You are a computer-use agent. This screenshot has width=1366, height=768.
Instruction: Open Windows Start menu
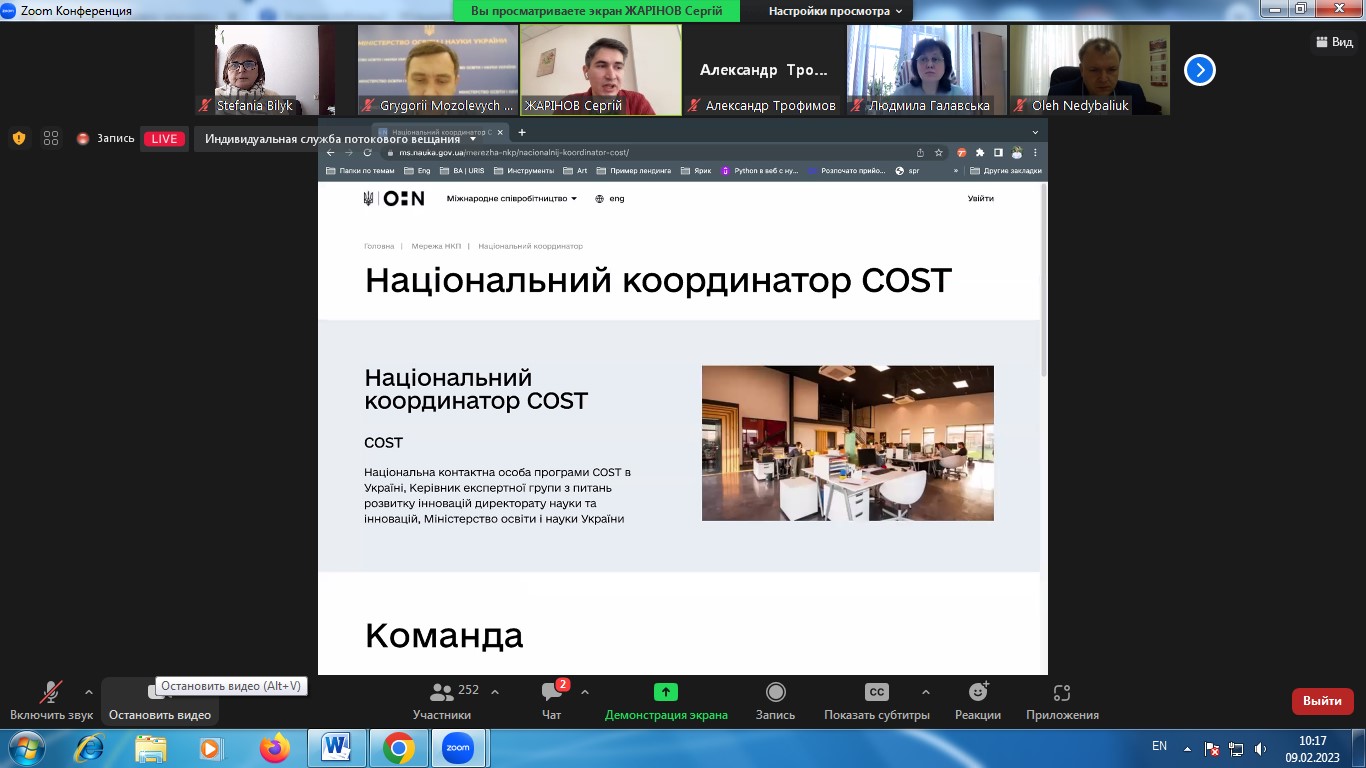tap(25, 748)
